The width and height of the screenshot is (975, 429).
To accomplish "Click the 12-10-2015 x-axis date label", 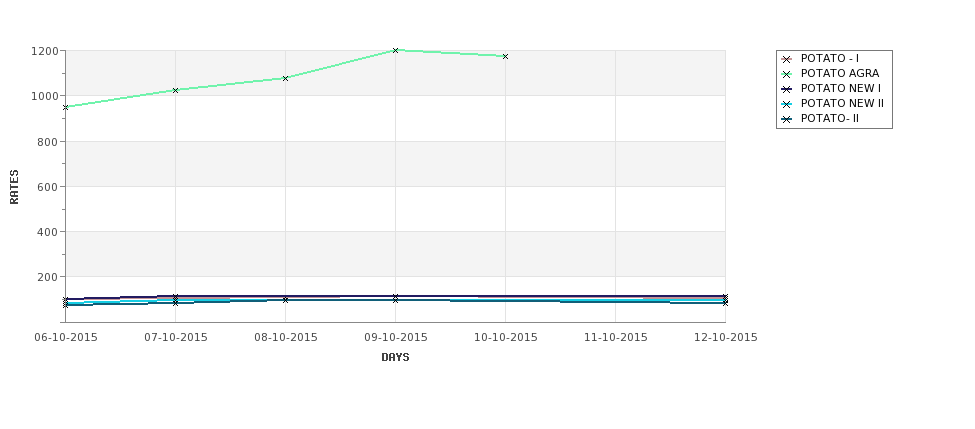I will coord(726,337).
